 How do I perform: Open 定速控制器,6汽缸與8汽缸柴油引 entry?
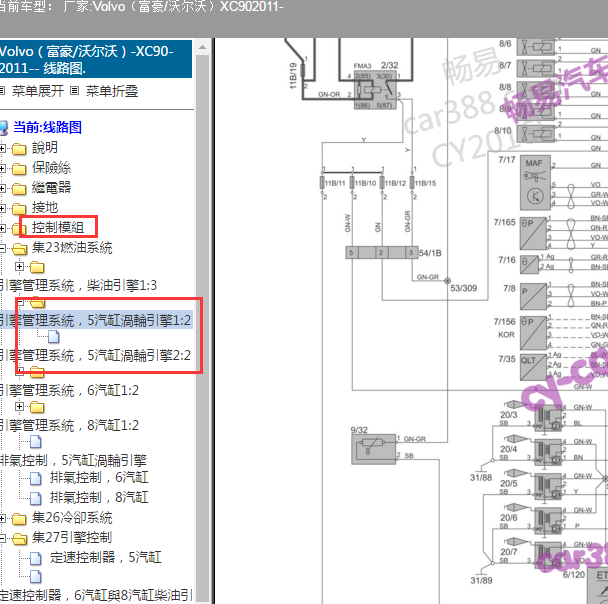coord(96,595)
